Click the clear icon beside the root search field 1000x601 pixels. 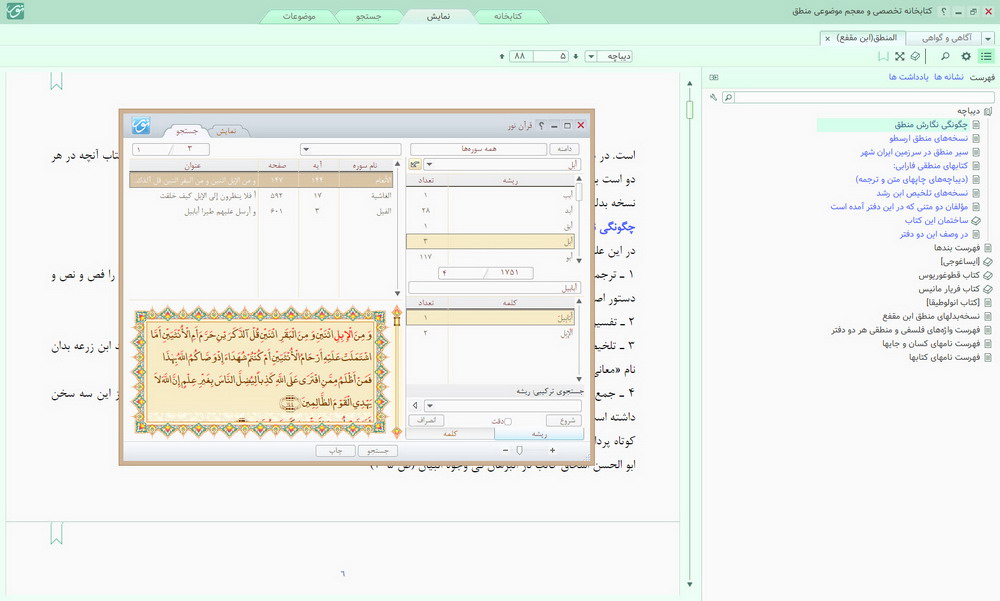(415, 165)
